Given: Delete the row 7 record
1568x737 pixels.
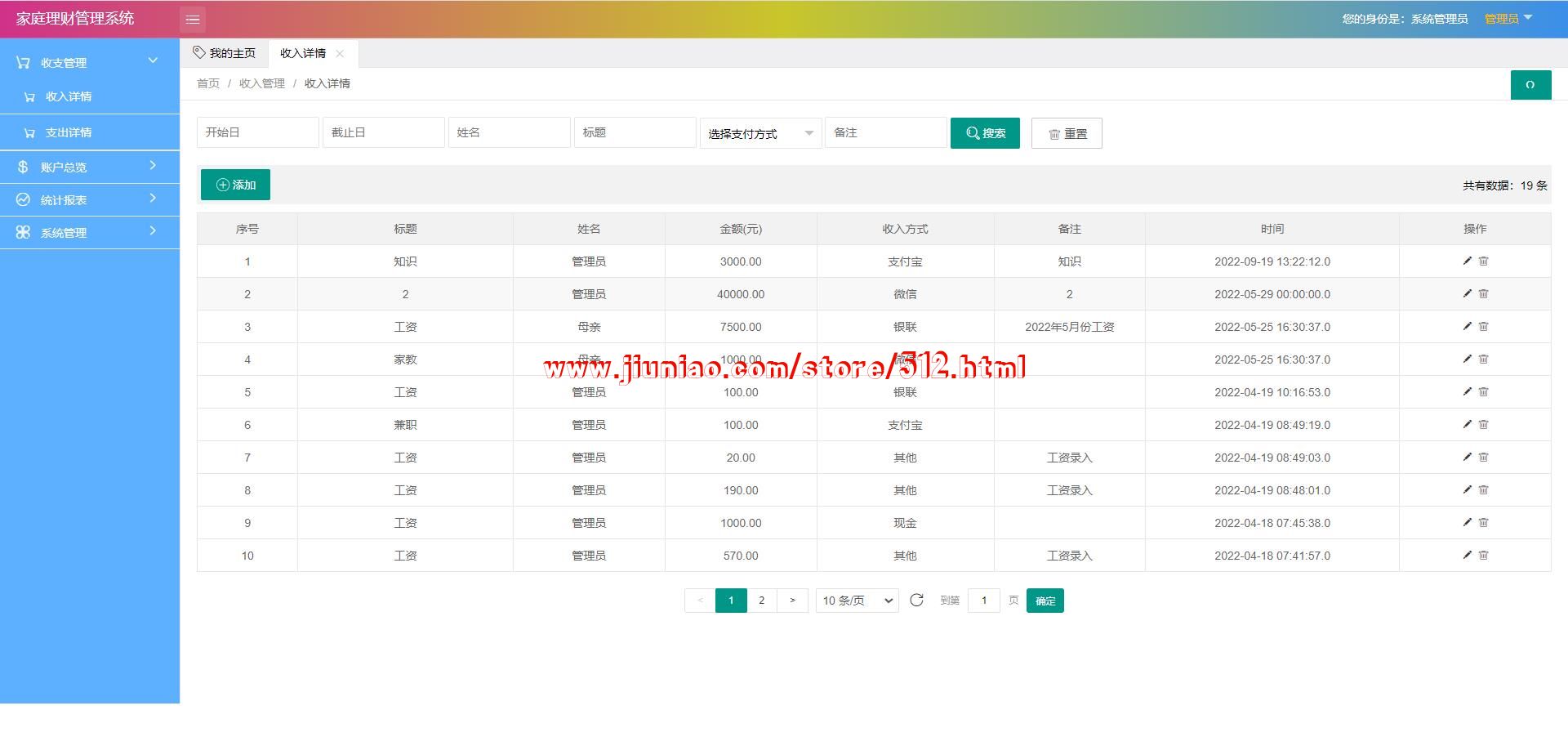Looking at the screenshot, I should click(x=1484, y=457).
